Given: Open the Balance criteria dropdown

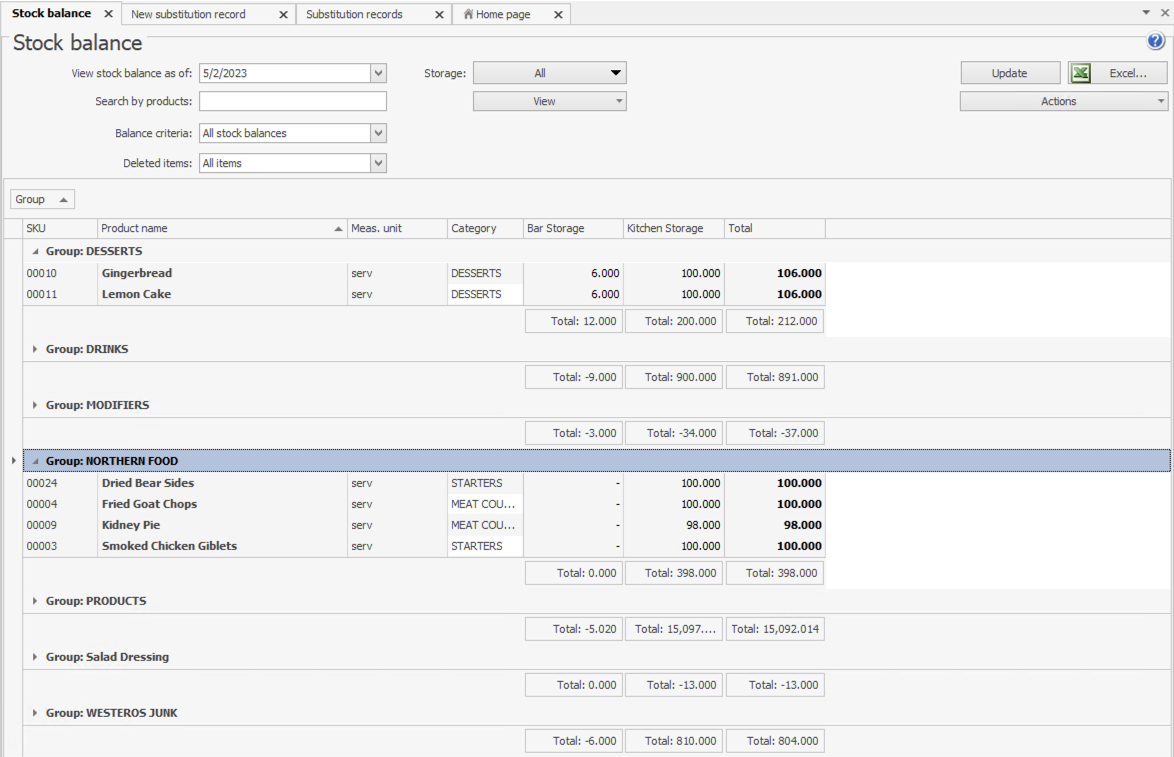Looking at the screenshot, I should tap(378, 133).
